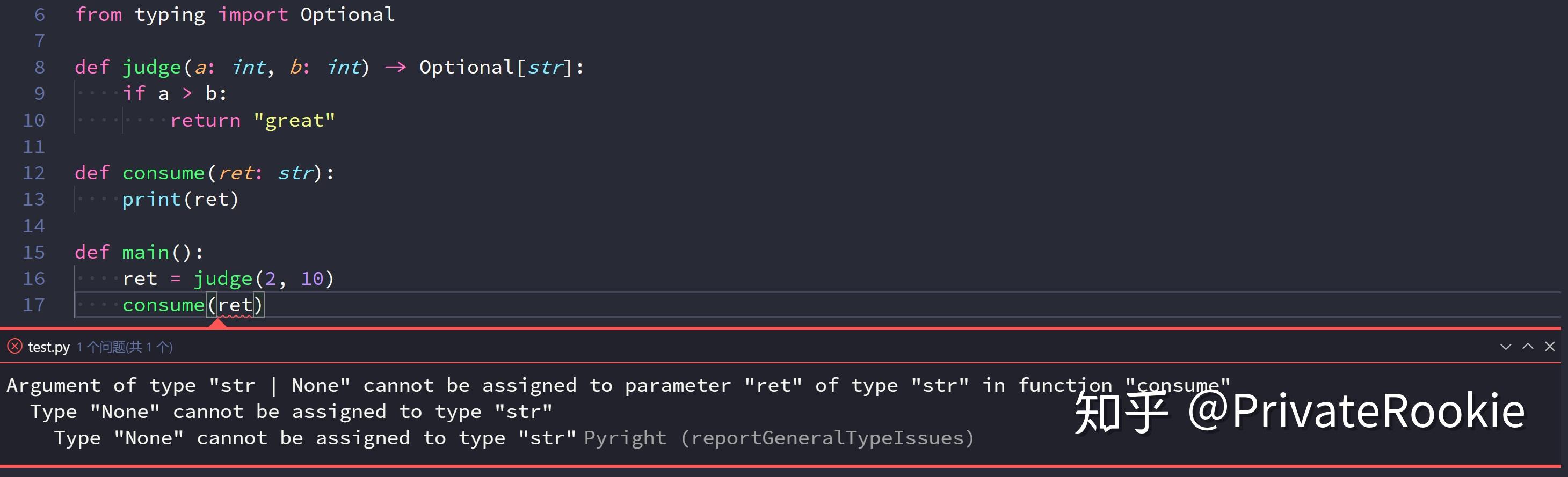Click the Optional import on line 6

tap(347, 14)
